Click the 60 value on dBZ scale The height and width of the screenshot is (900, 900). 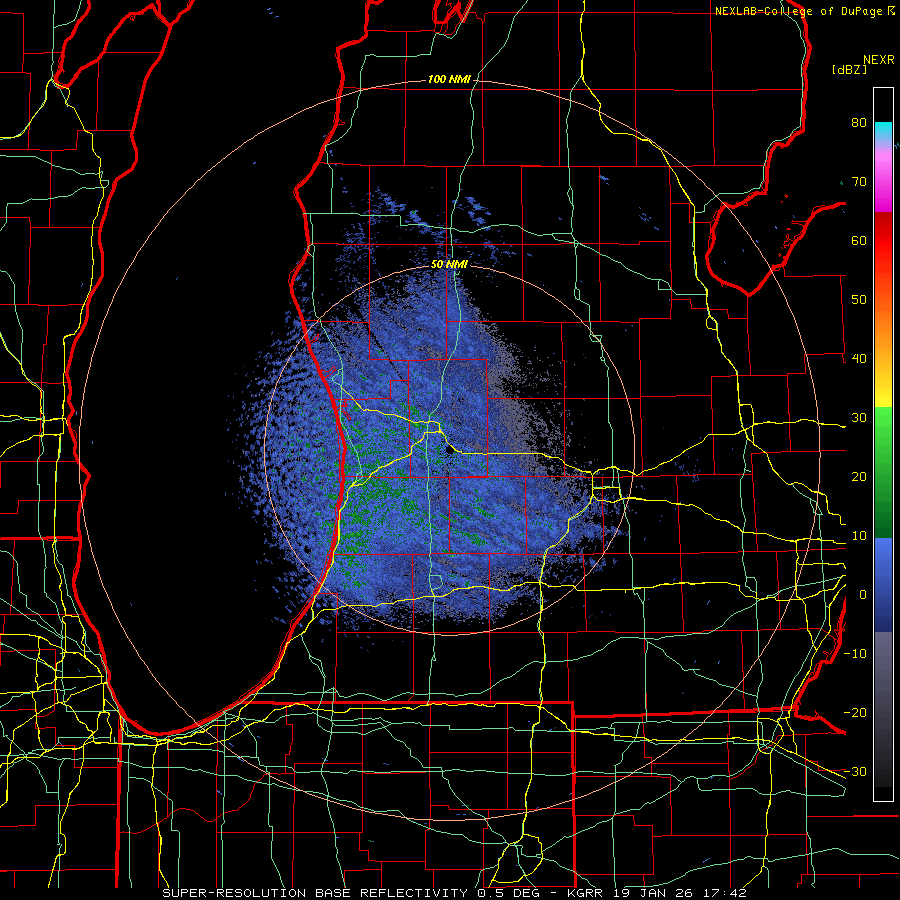pyautogui.click(x=859, y=240)
